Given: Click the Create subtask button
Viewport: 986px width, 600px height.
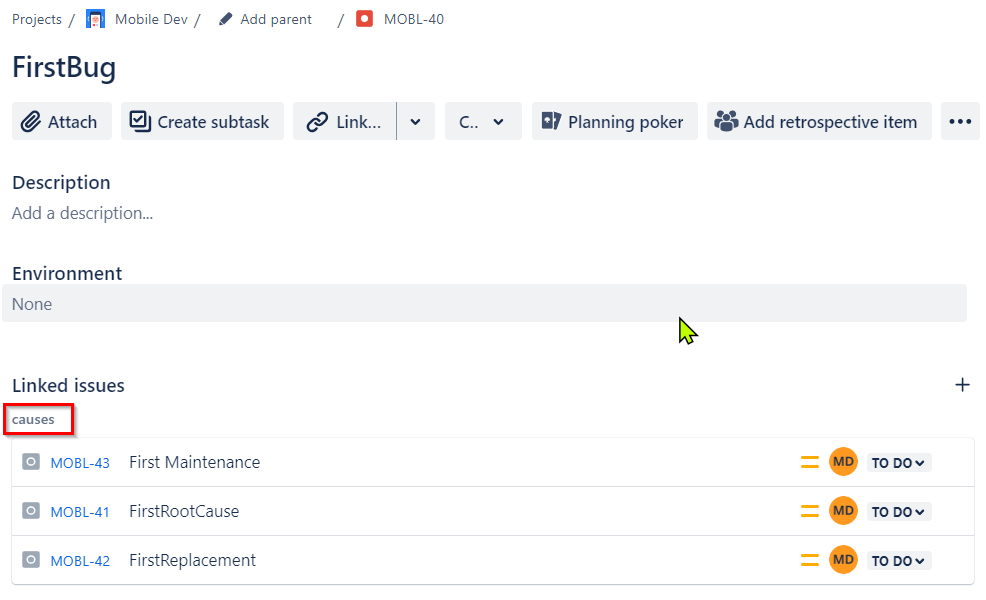Looking at the screenshot, I should (202, 121).
